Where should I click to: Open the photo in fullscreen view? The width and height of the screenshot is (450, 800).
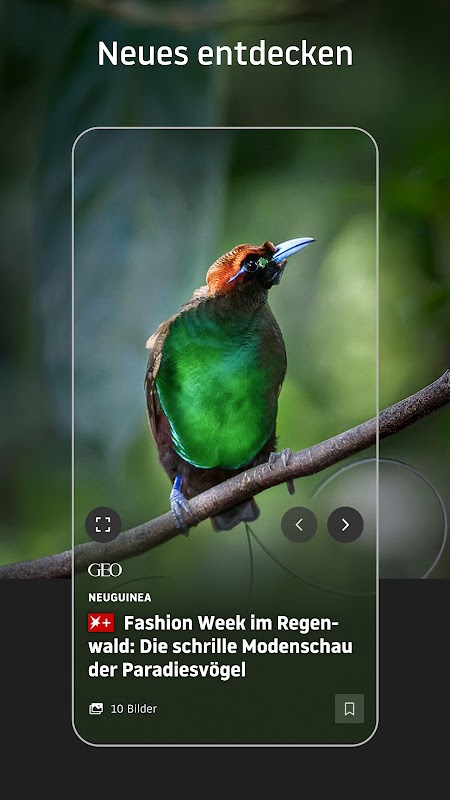[103, 524]
